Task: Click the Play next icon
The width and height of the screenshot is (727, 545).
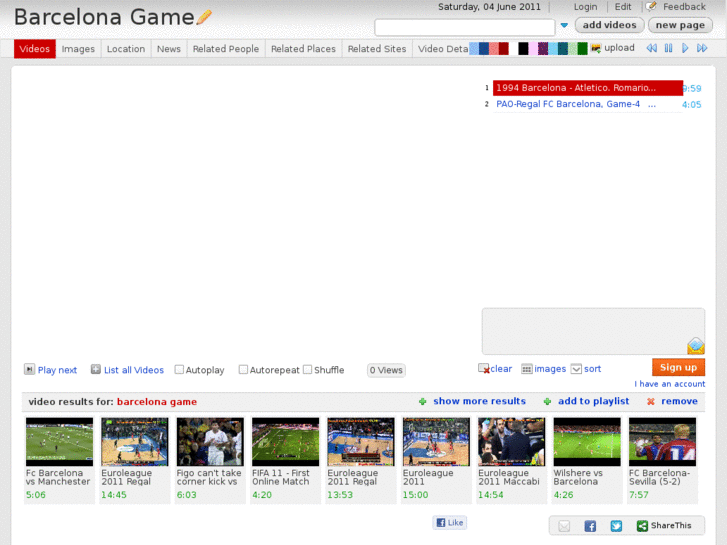Action: click(29, 369)
